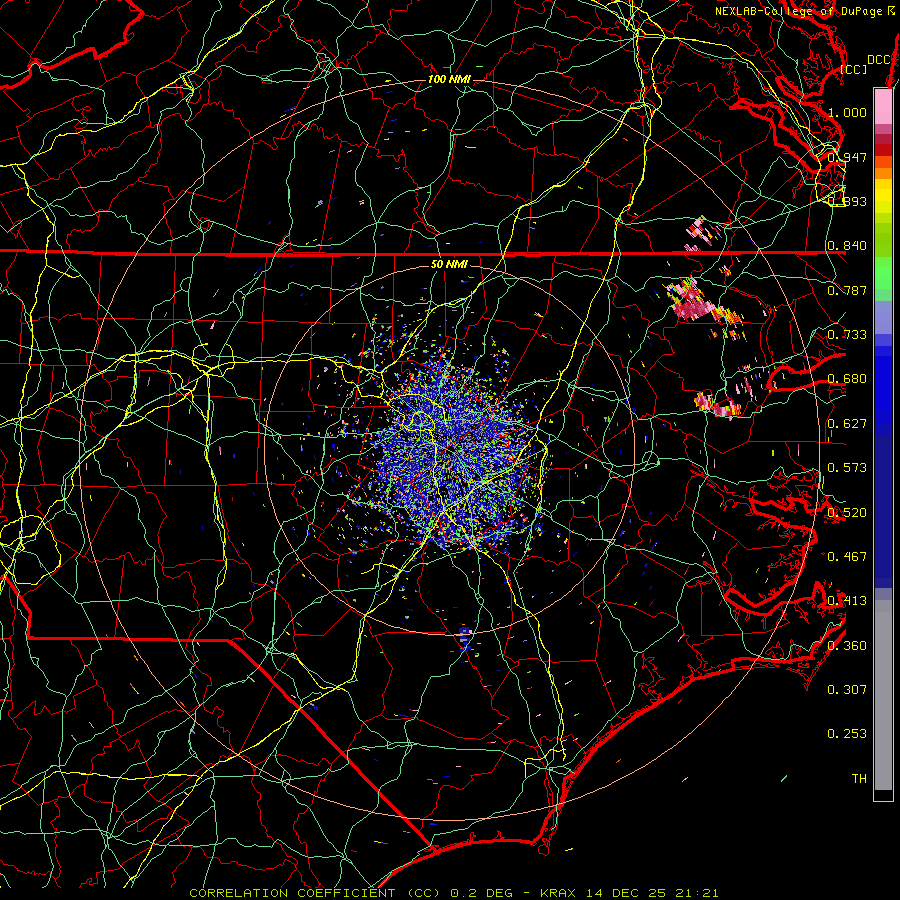Click the 21:21 timestamp in the caption

point(699,893)
